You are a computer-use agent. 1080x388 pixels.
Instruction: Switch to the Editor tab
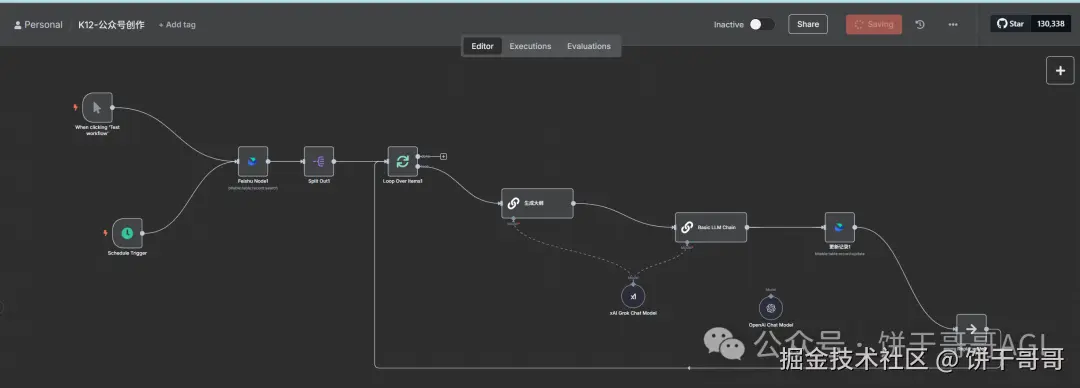tap(482, 46)
